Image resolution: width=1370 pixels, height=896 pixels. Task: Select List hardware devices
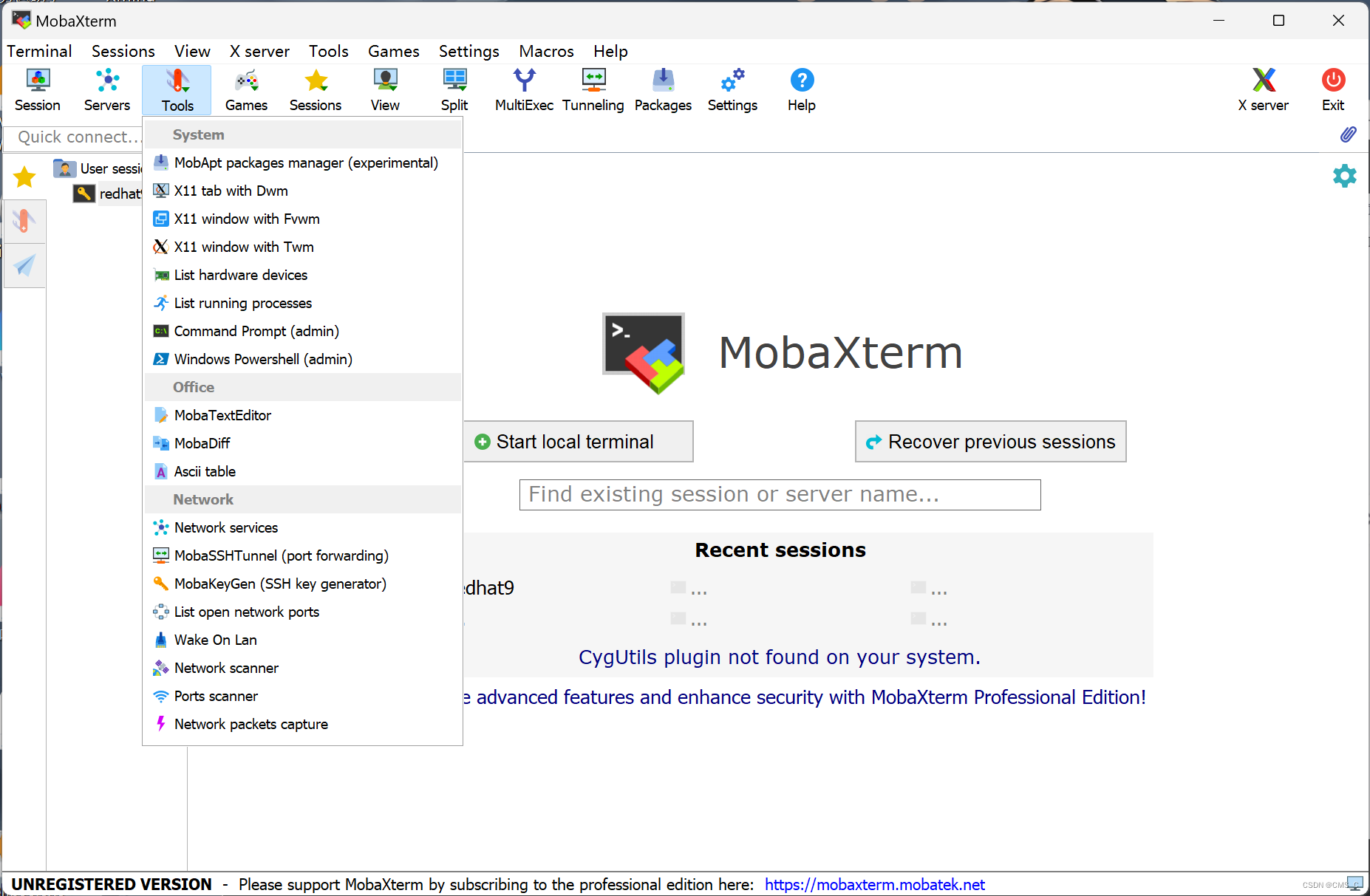pos(303,275)
